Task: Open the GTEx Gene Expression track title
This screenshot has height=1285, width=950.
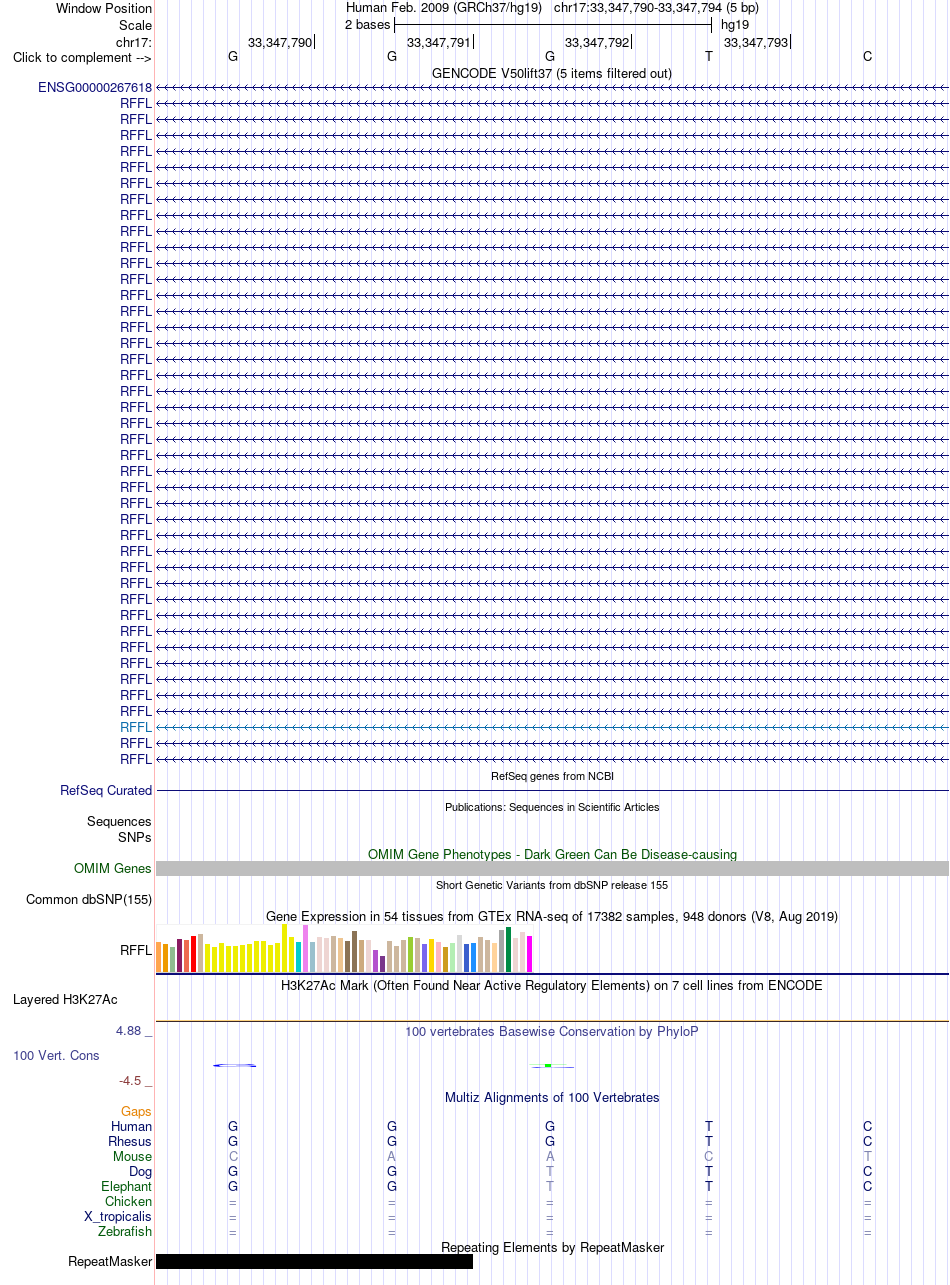Action: [x=552, y=916]
